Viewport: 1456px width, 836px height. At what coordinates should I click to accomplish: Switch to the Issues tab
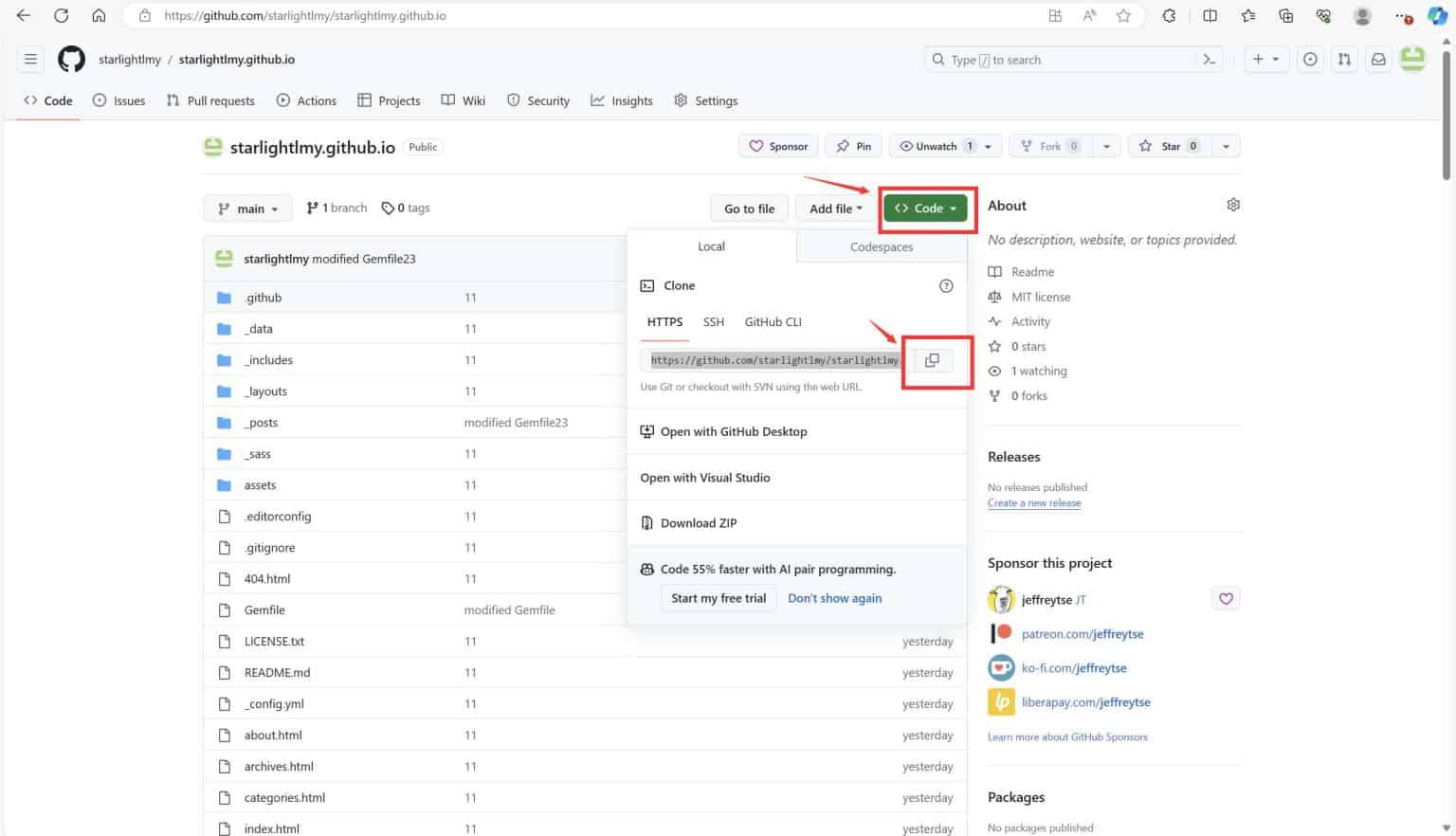point(119,100)
